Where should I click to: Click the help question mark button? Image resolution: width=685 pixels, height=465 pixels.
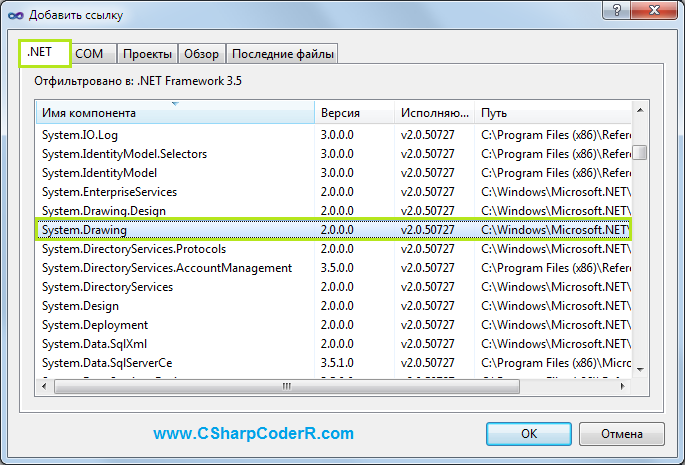click(616, 10)
